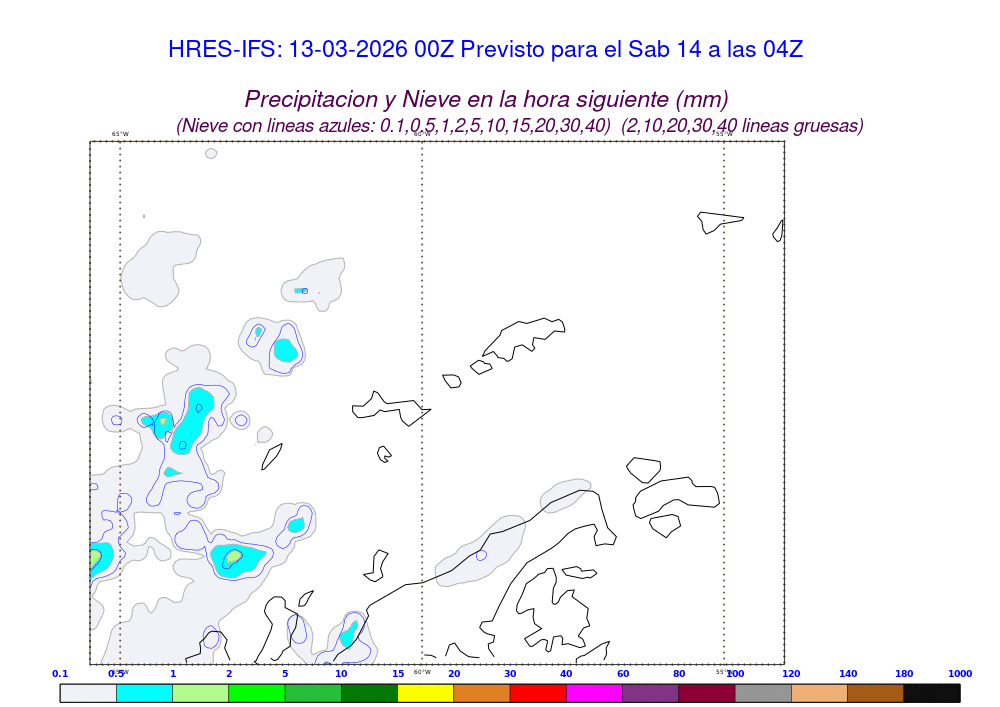Click the '20' label above the legend

tap(454, 674)
